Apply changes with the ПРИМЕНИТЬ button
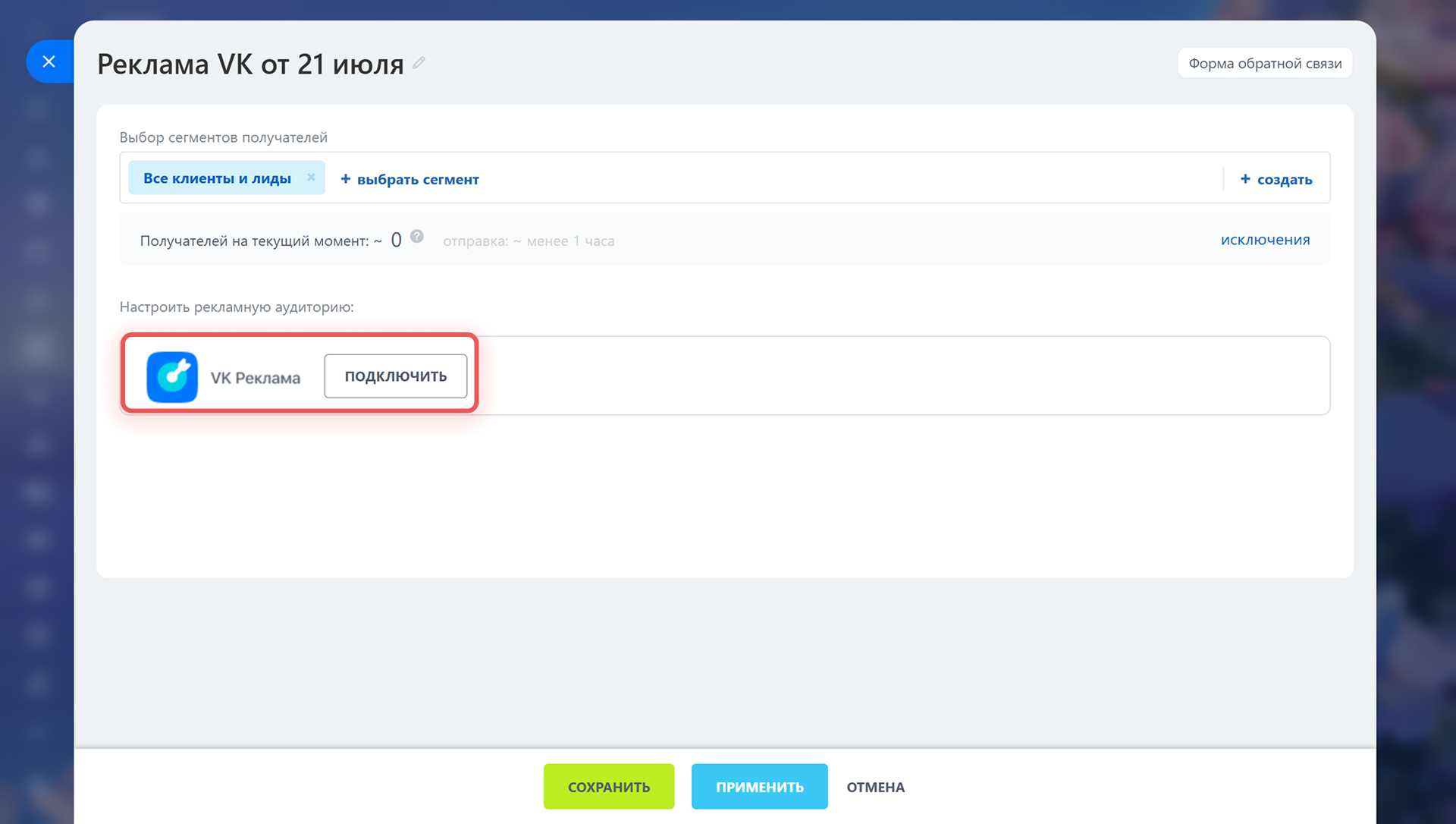Image resolution: width=1456 pixels, height=824 pixels. click(x=760, y=787)
